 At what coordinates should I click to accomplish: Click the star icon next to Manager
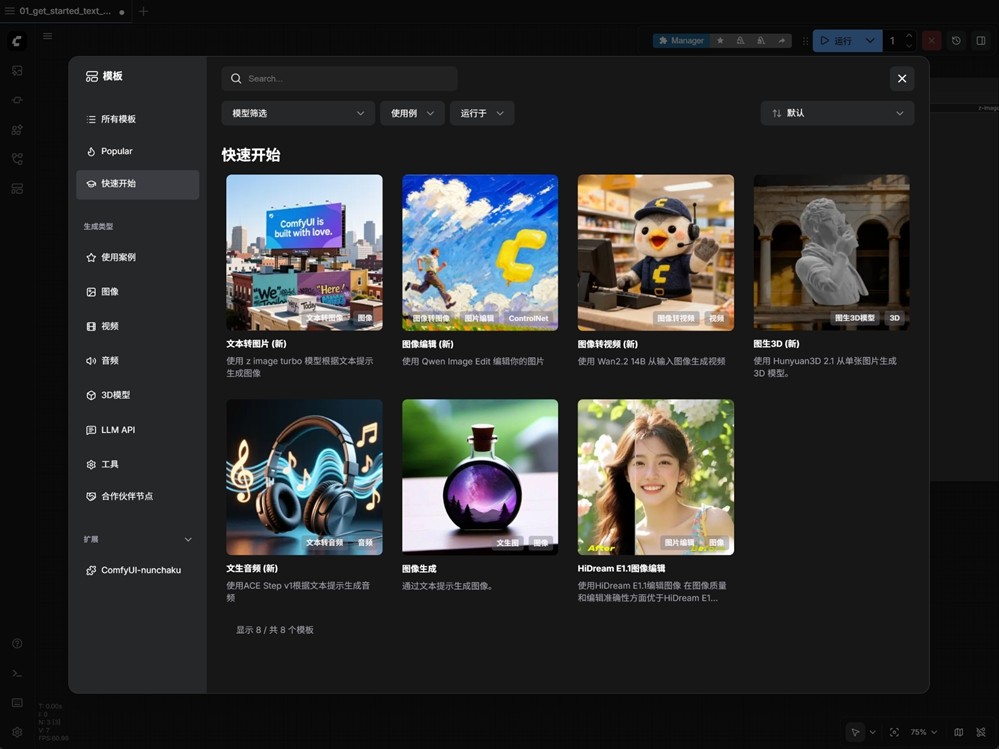pos(720,41)
